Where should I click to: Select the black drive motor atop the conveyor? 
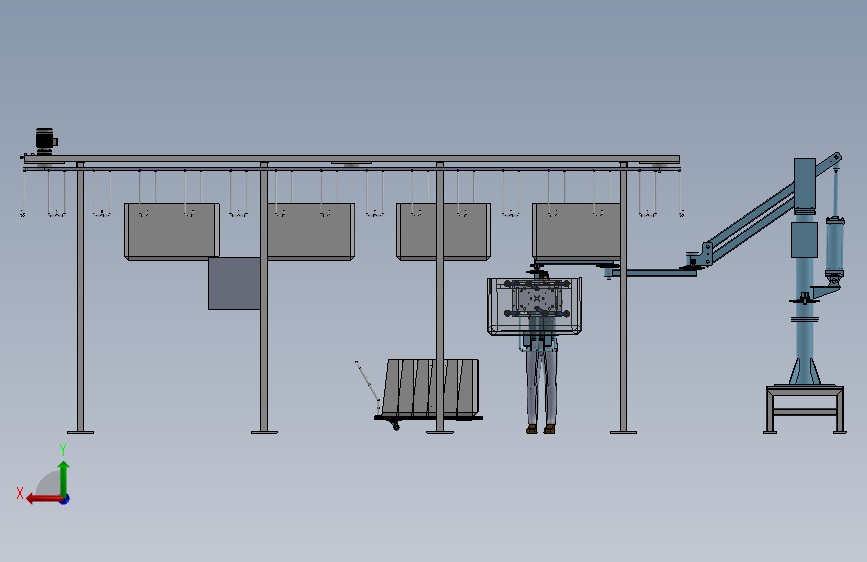(46, 140)
